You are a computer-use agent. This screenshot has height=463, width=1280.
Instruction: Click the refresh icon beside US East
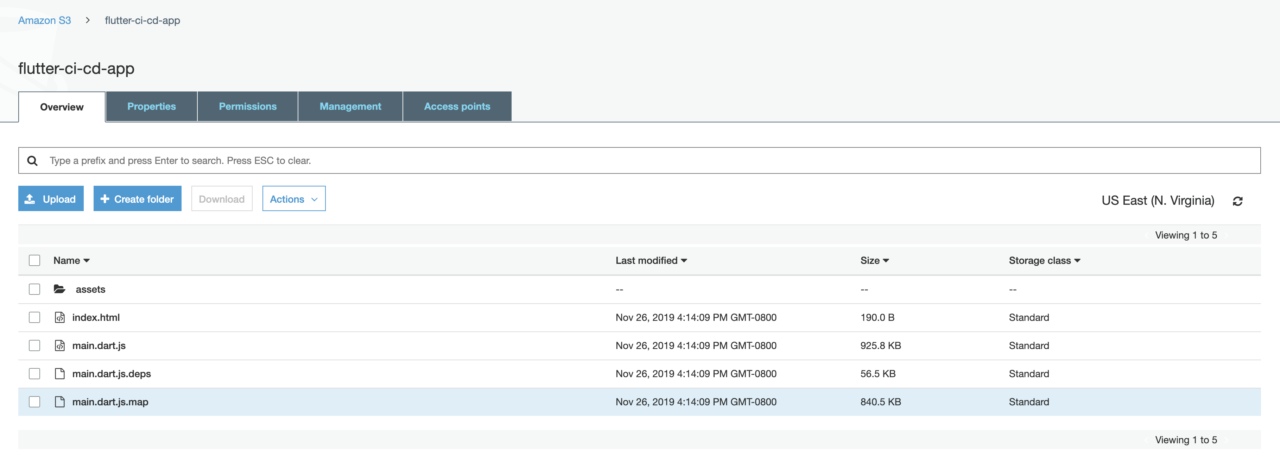point(1237,201)
